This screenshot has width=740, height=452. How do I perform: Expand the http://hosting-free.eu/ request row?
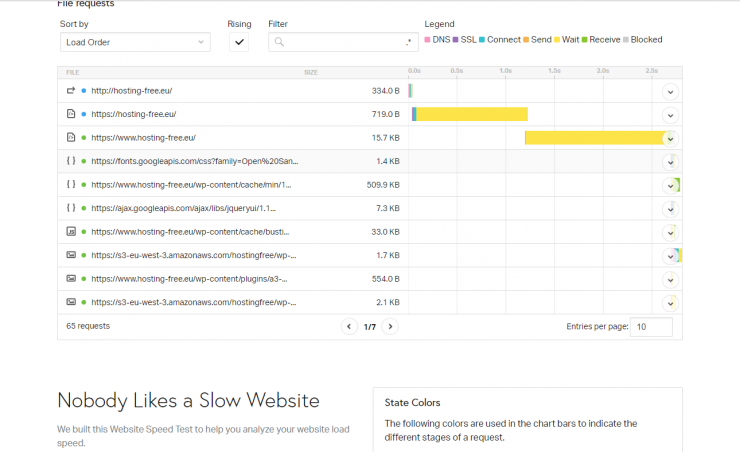[x=670, y=92]
